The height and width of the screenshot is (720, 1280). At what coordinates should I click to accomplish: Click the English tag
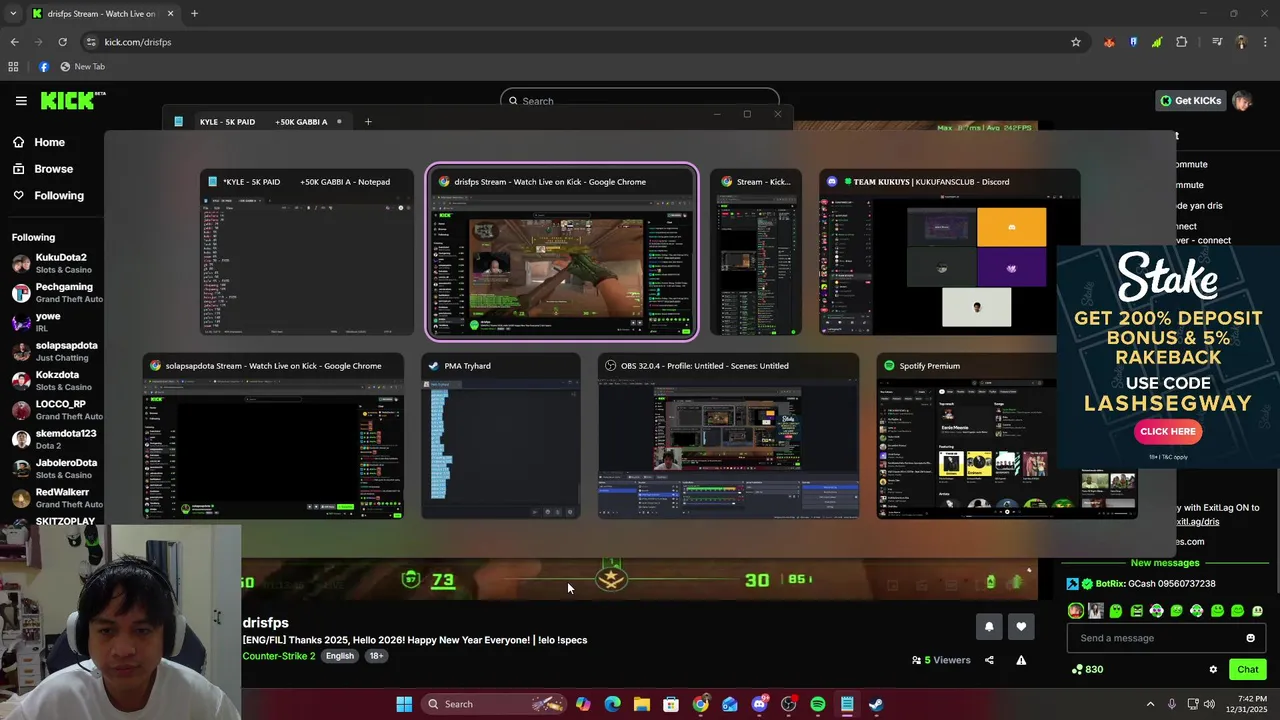pyautogui.click(x=340, y=656)
